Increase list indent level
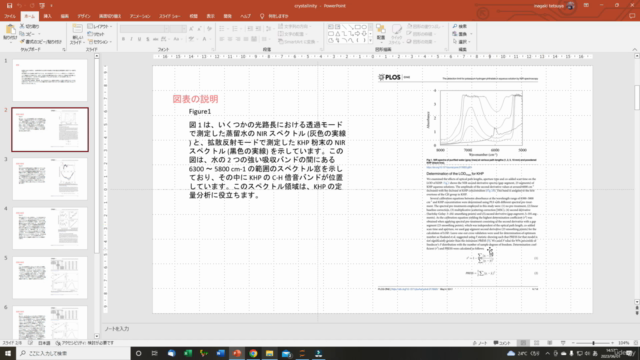The image size is (640, 360). tap(259, 29)
